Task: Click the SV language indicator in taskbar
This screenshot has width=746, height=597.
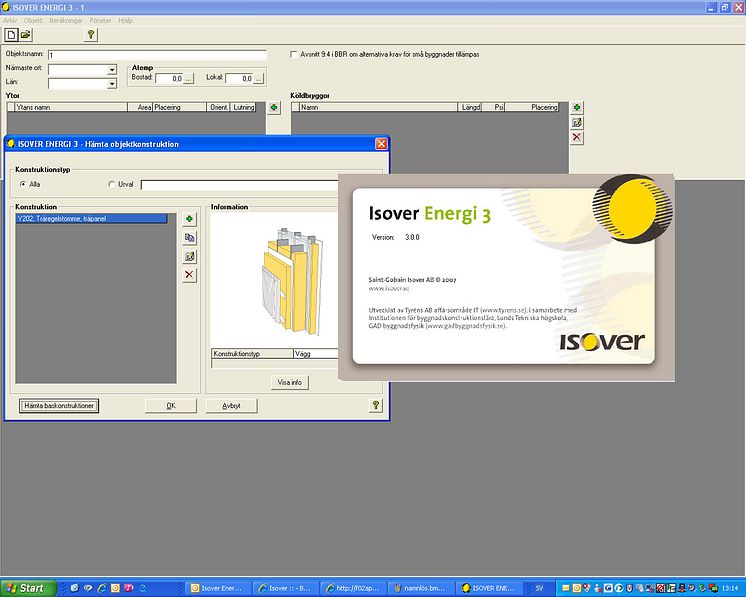Action: (539, 588)
